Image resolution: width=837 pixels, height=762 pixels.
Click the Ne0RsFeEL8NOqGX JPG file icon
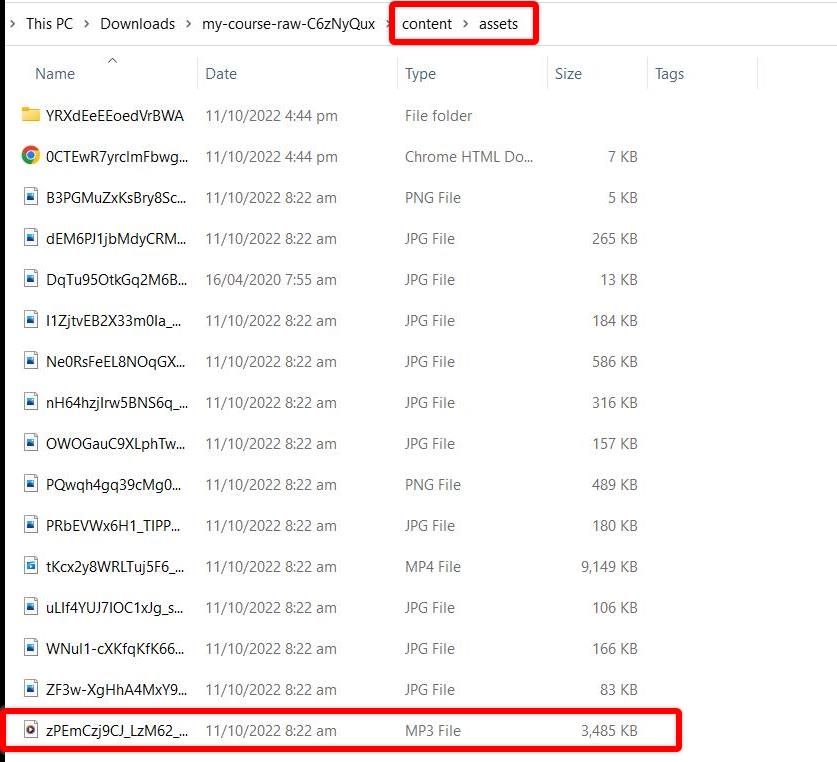click(31, 361)
